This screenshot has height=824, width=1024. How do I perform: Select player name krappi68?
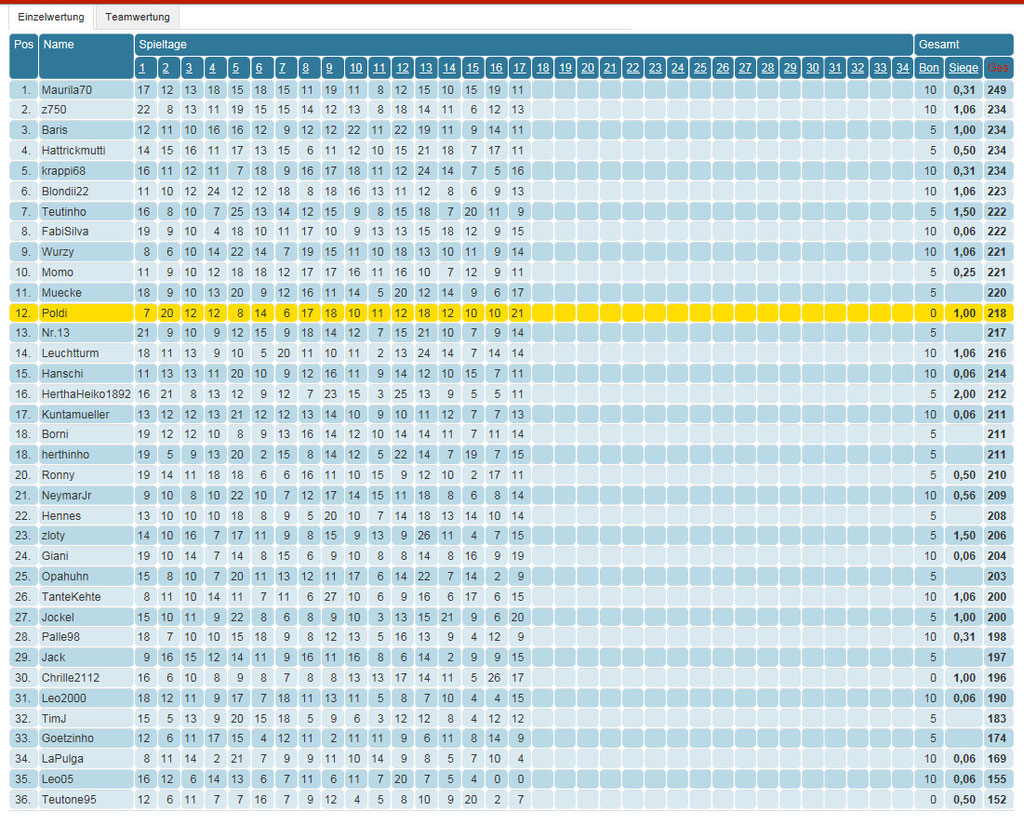coord(63,171)
